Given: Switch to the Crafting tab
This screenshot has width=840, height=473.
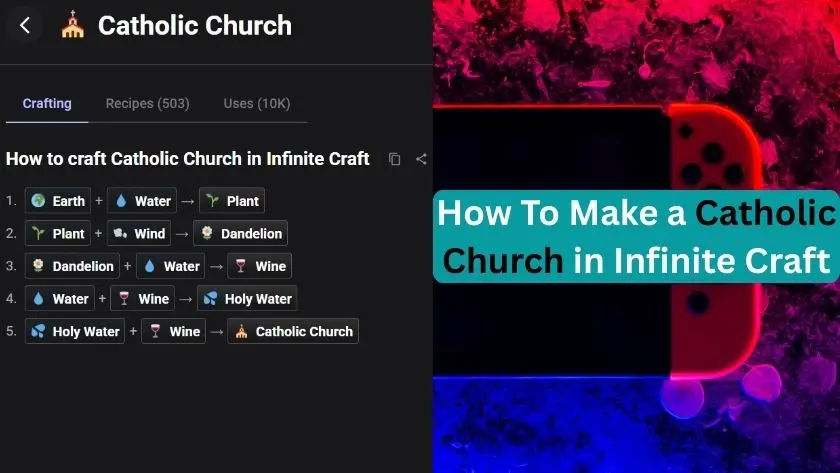Looking at the screenshot, I should (x=47, y=103).
